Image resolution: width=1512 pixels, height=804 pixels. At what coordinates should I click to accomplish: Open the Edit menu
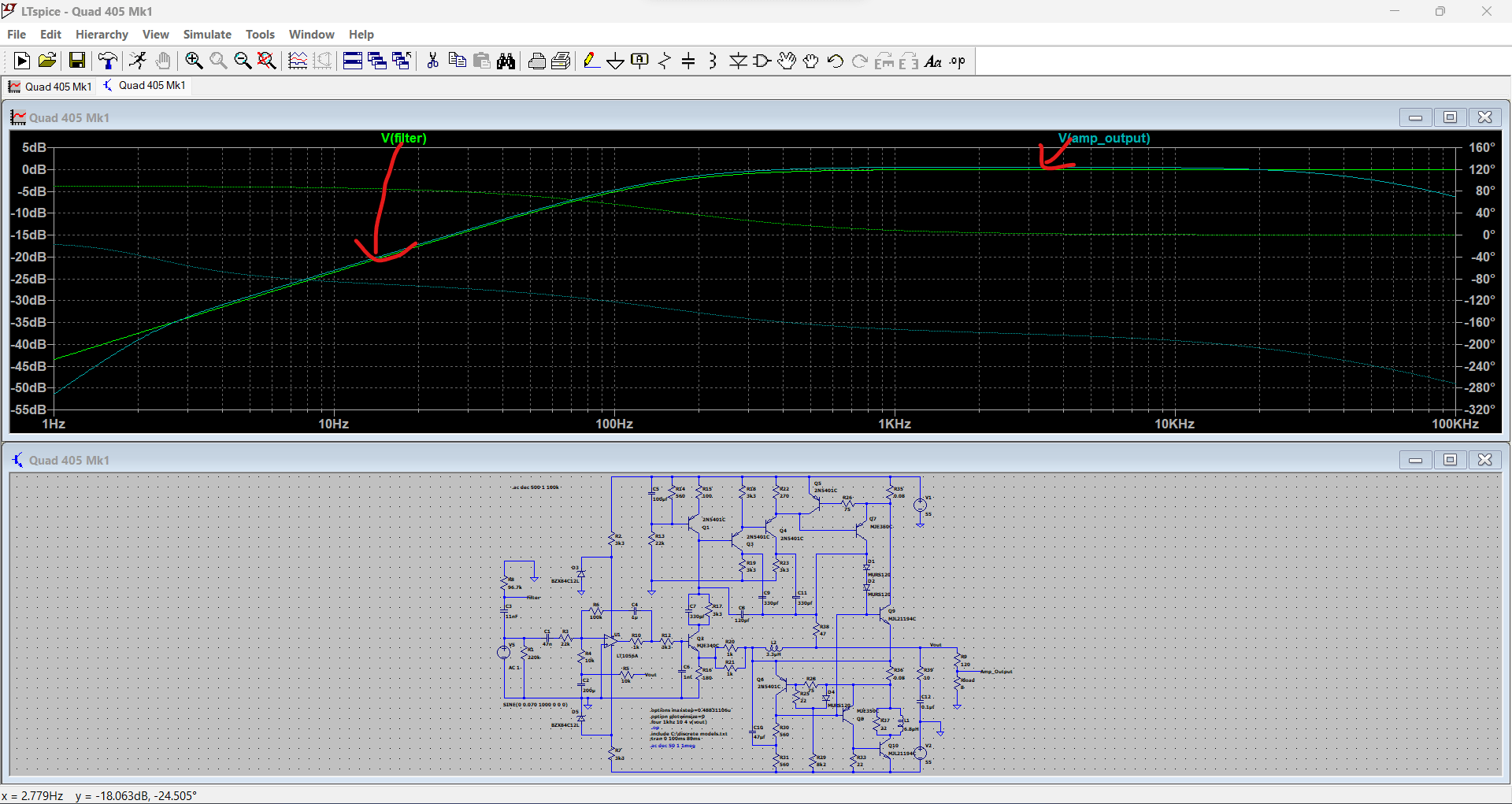(50, 34)
